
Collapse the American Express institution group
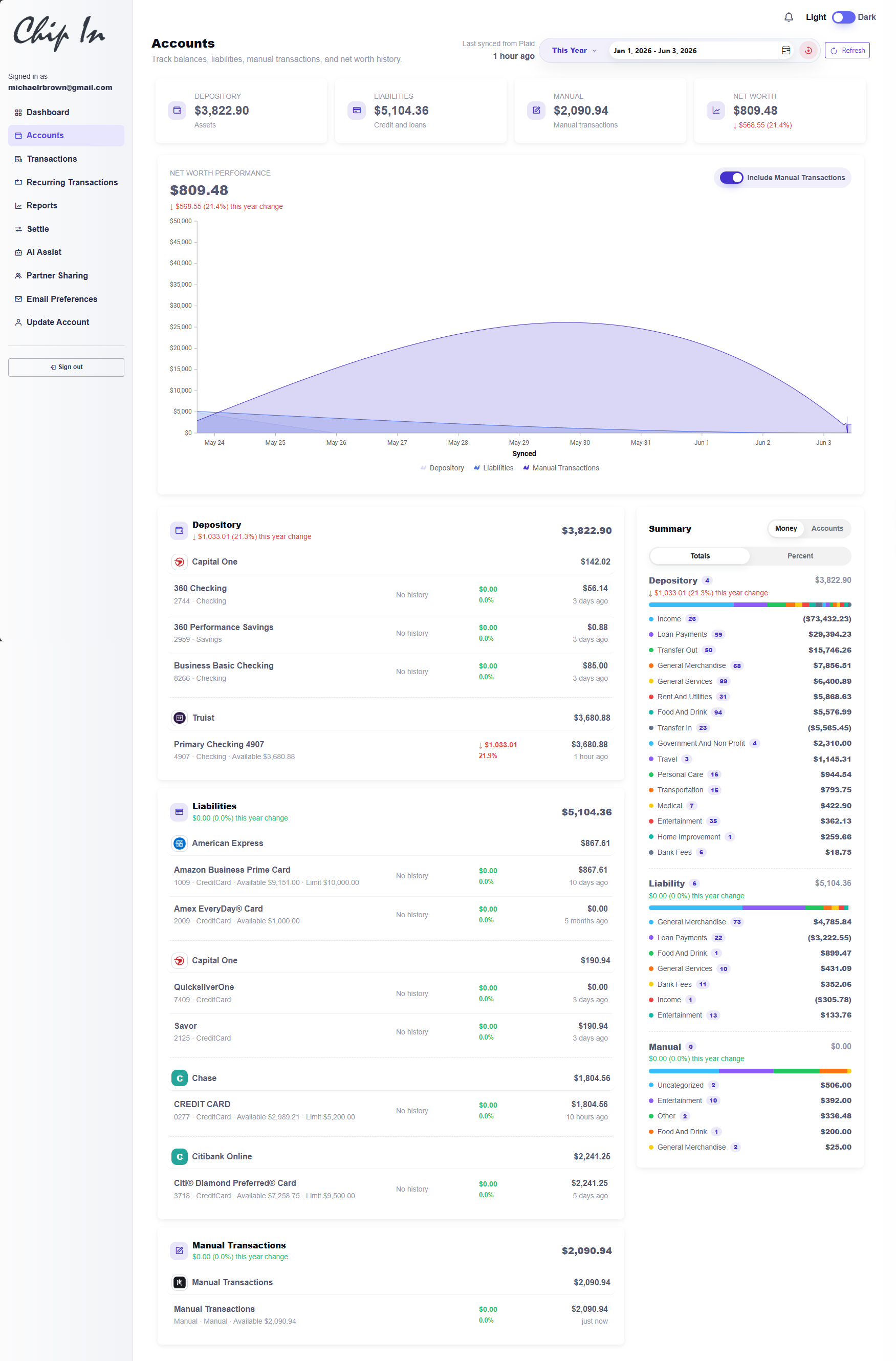click(390, 844)
